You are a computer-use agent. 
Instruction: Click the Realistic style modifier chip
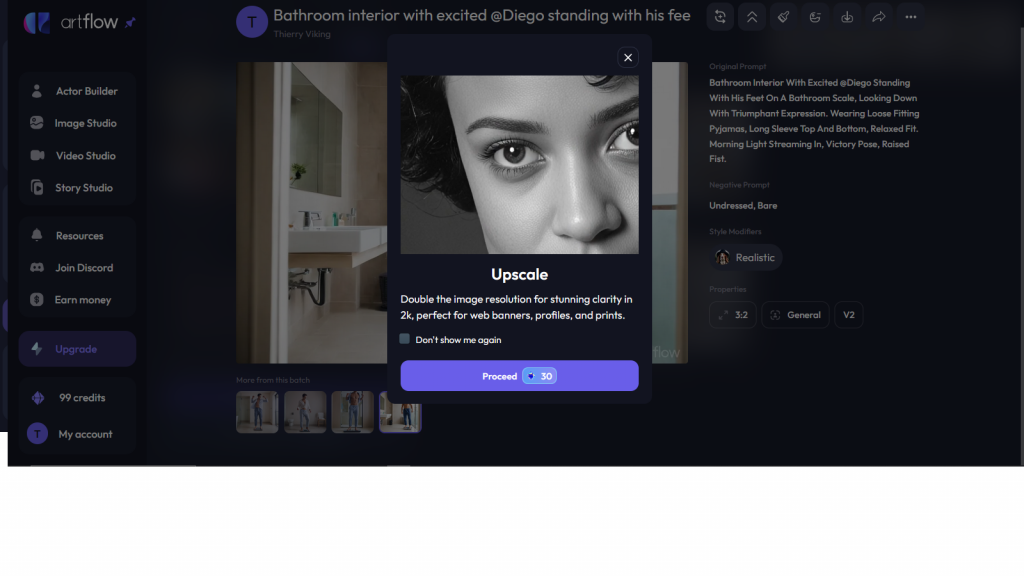point(746,257)
